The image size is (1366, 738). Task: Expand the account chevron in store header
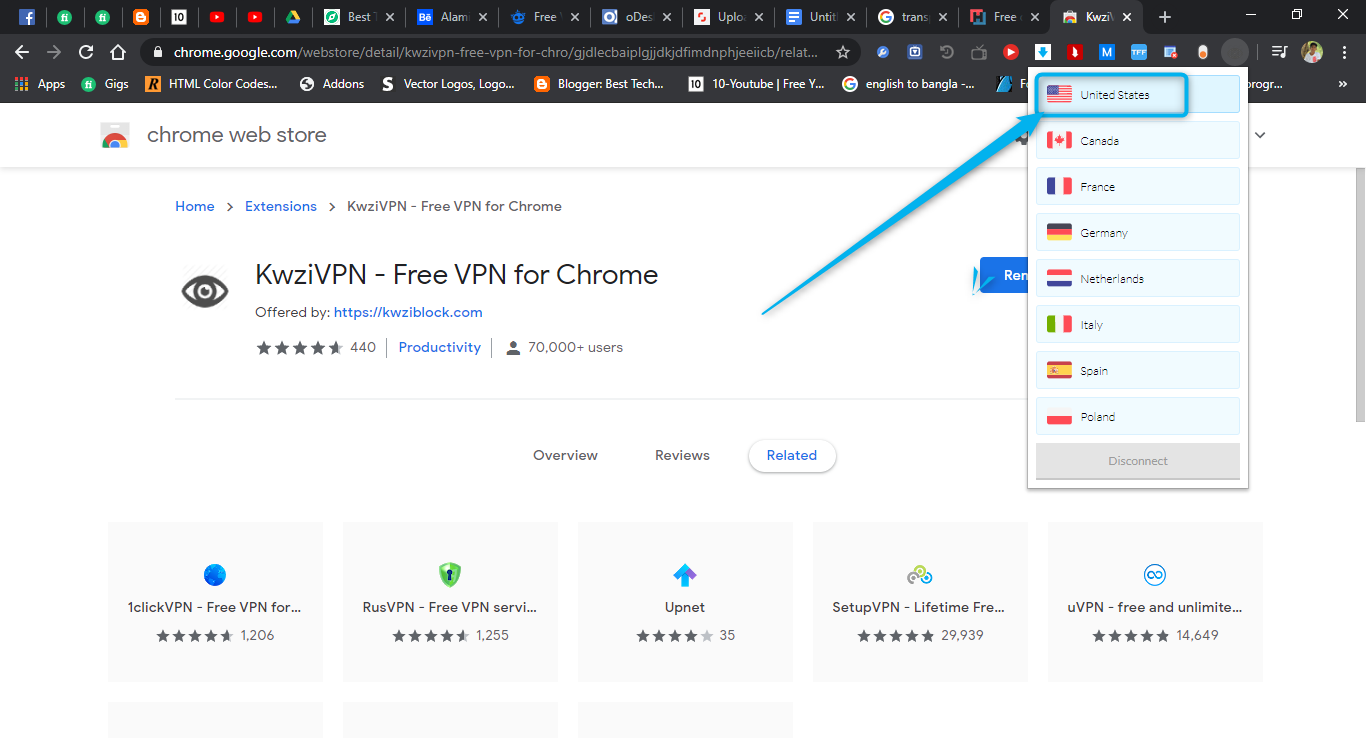pyautogui.click(x=1260, y=134)
